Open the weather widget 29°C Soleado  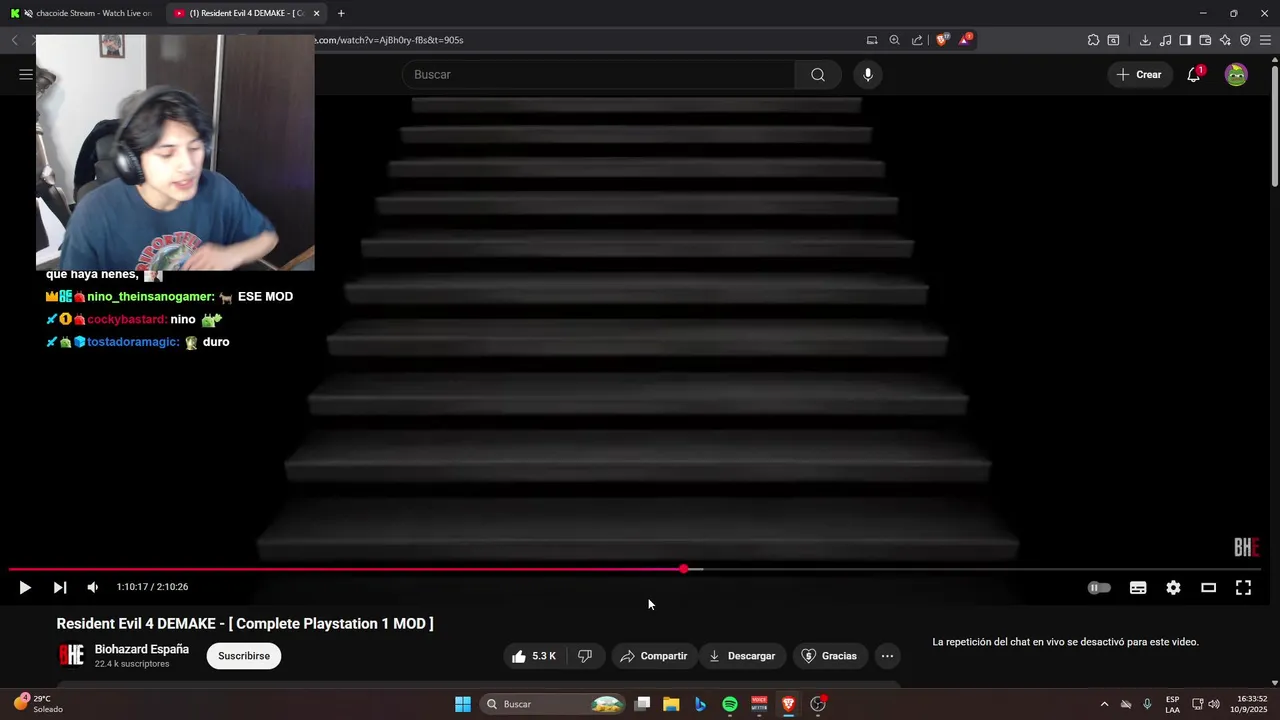click(x=38, y=704)
